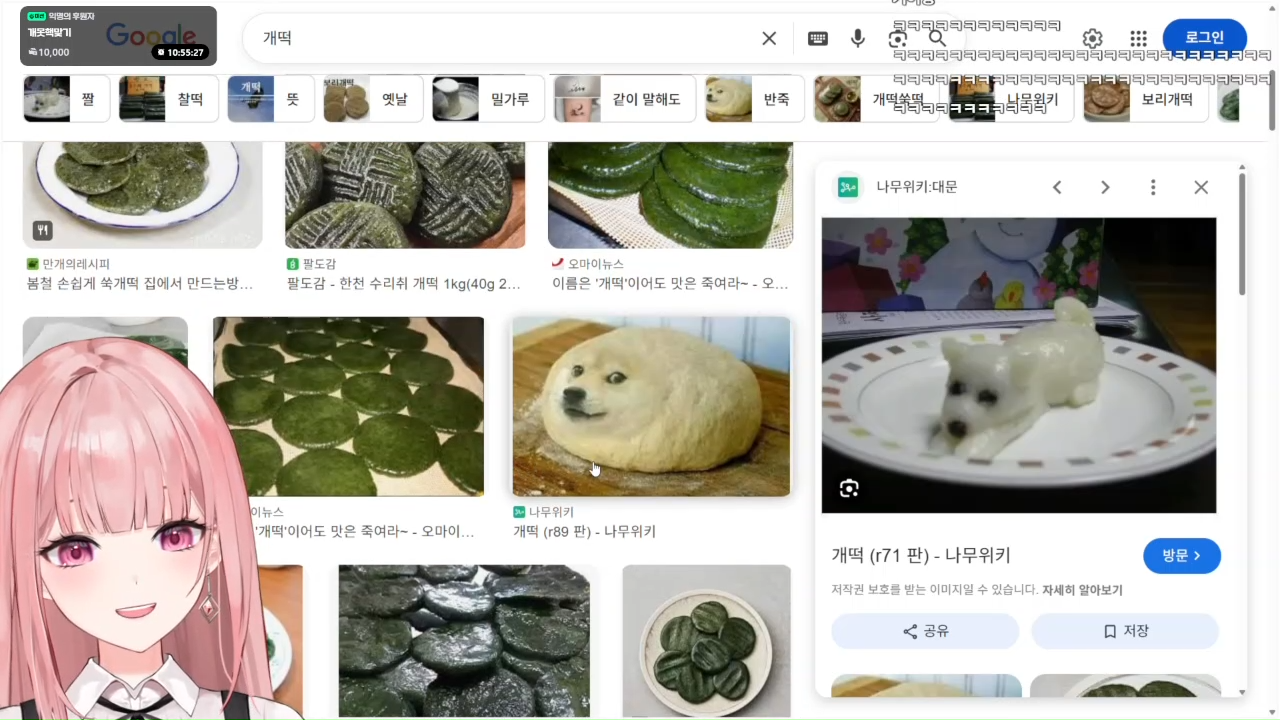Open the on-screen keyboard icon
This screenshot has height=720, width=1280.
coord(818,38)
